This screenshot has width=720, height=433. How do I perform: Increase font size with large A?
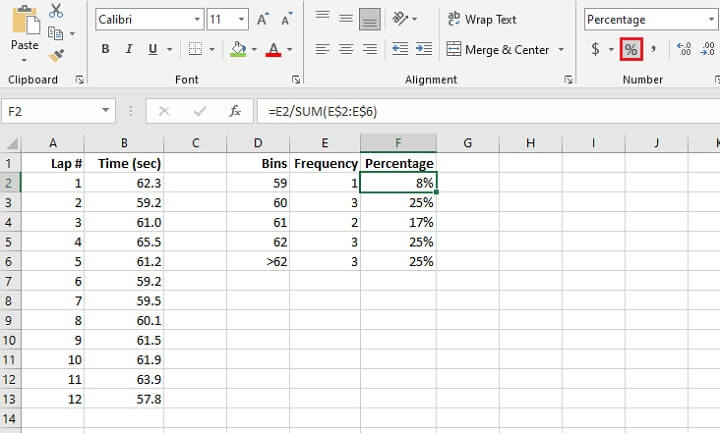[262, 19]
